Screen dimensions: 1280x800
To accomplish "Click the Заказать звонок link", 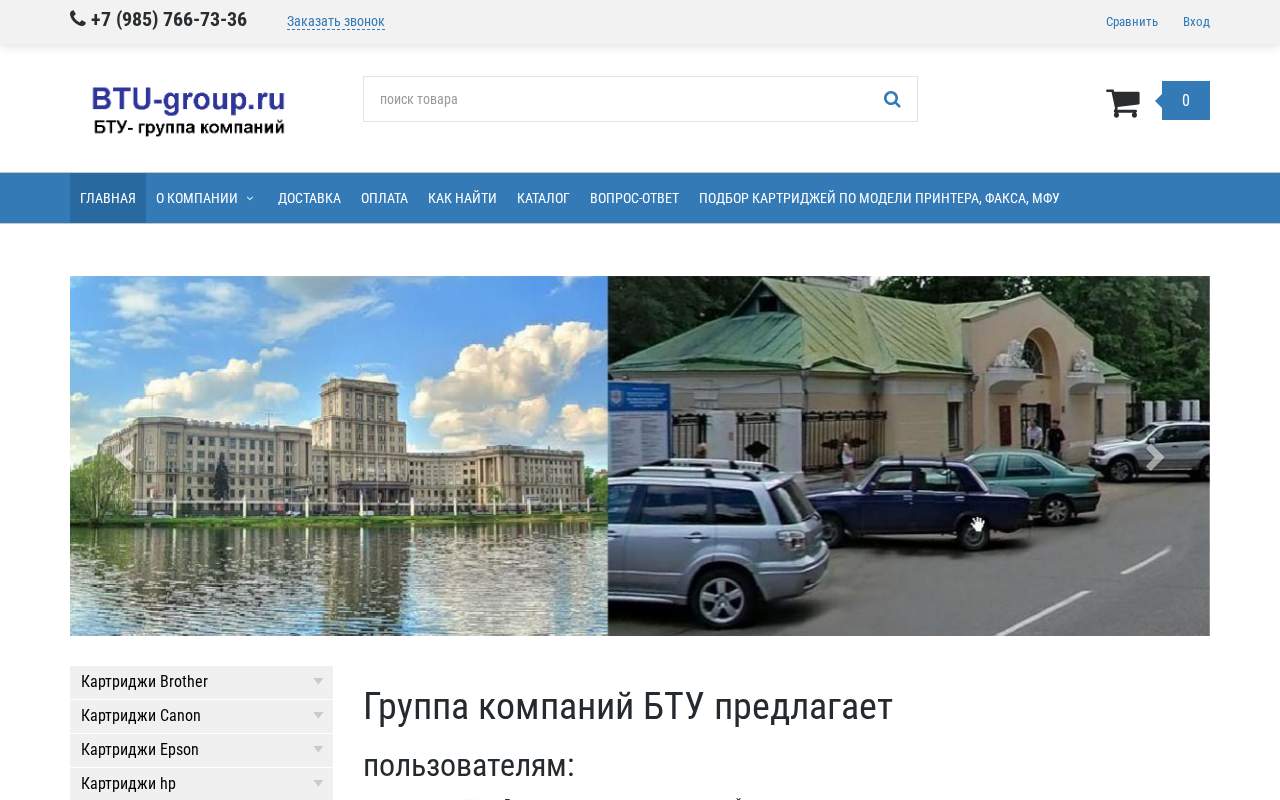I will tap(336, 22).
